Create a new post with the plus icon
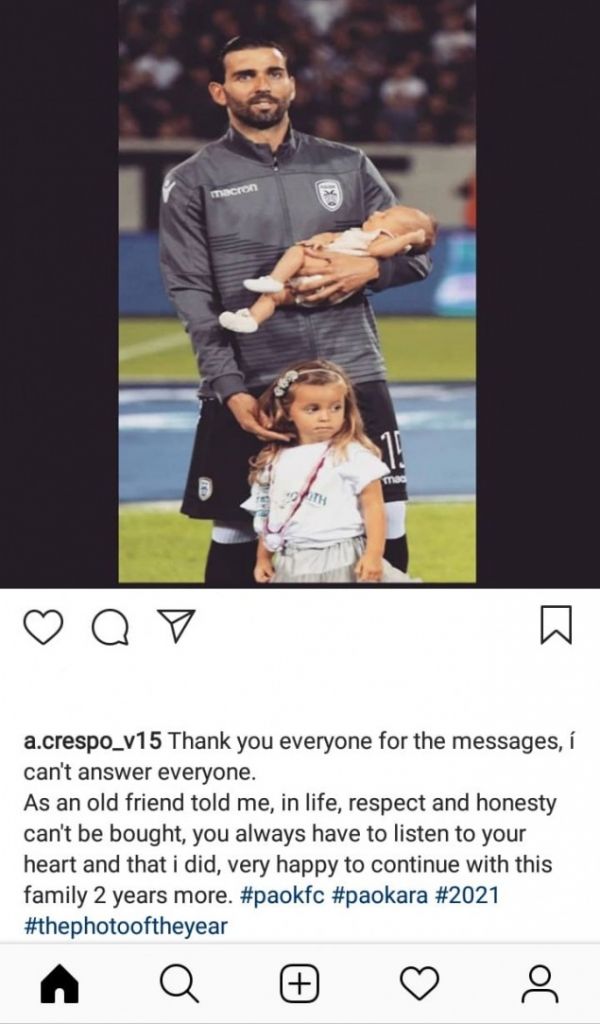The height and width of the screenshot is (1024, 600). [x=300, y=984]
